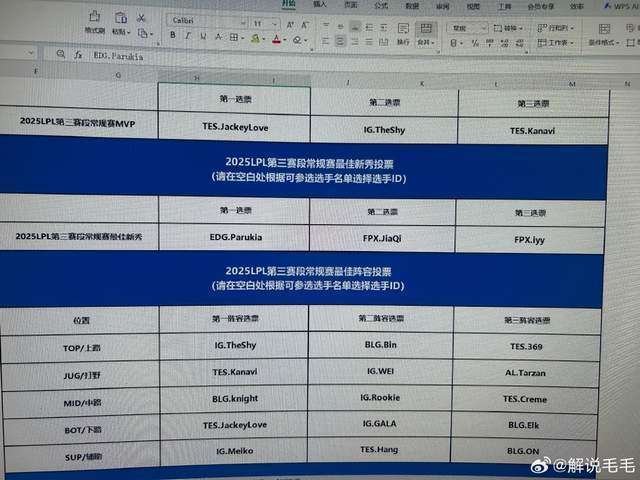The height and width of the screenshot is (480, 640).
Task: Toggle bold formatting
Action: 172,36
